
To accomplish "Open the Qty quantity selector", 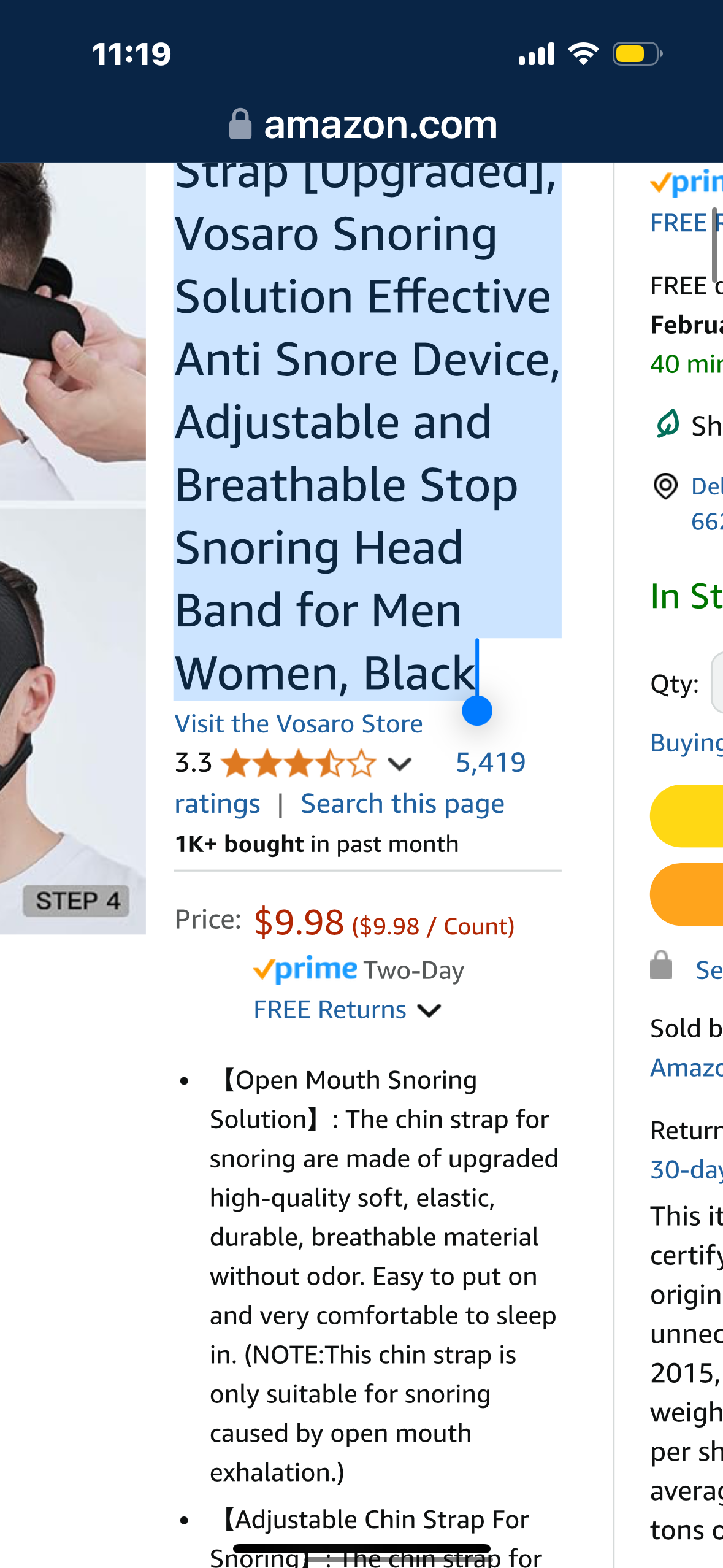I will 716,683.
